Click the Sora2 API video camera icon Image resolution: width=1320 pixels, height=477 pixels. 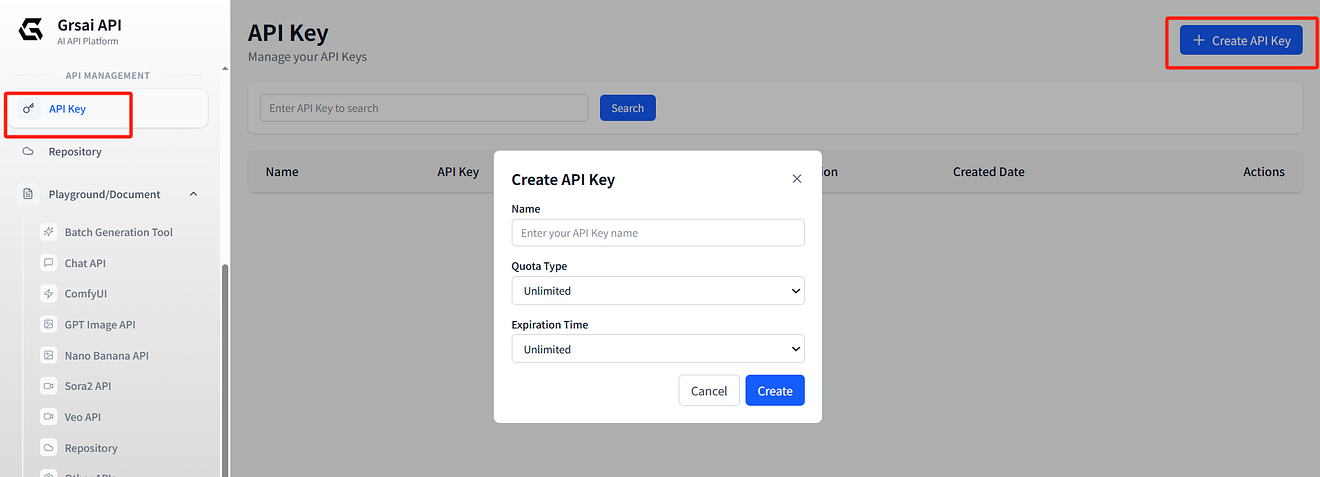[48, 386]
